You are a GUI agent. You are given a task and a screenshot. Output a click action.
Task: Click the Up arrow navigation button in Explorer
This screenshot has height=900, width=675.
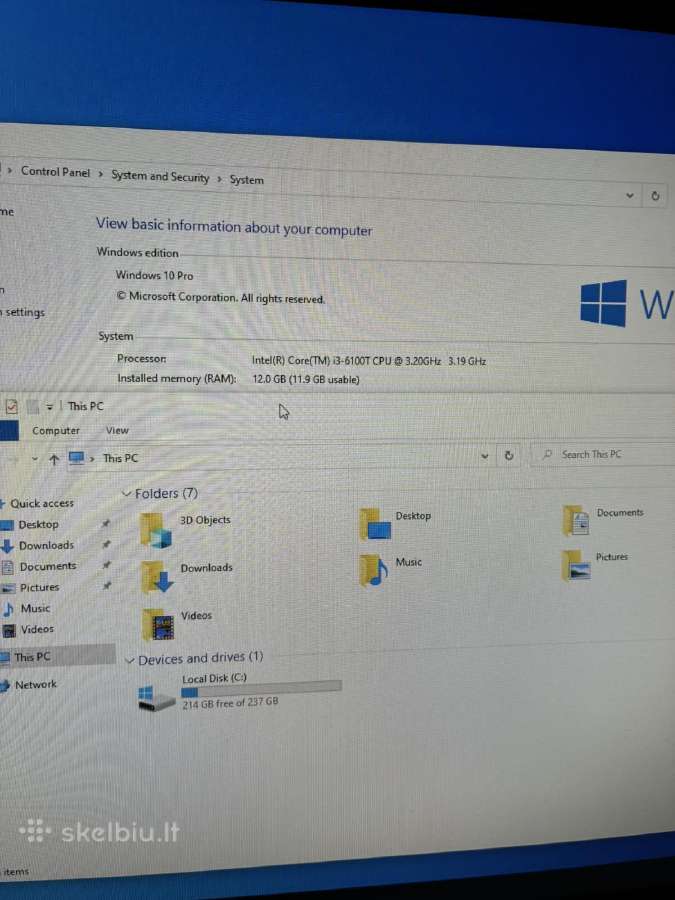53,459
